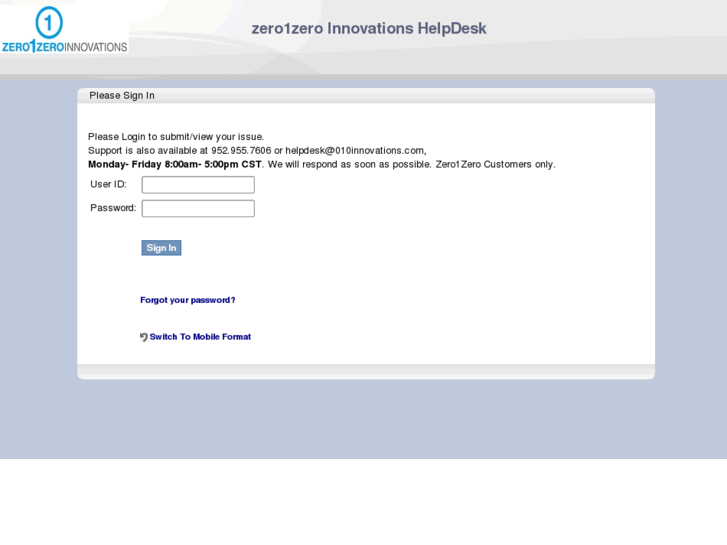This screenshot has height=545, width=727.
Task: Click the Zero1Zero Innovations logo
Action: pos(64,29)
